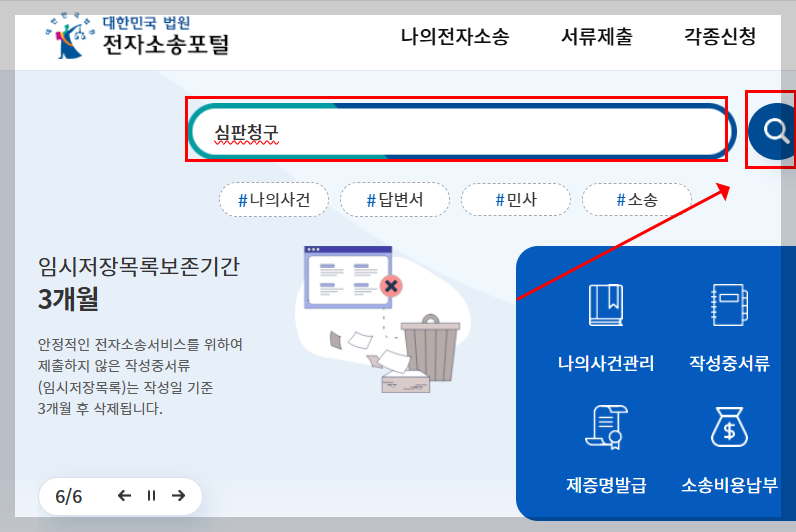Open 소송비용납부 money bag icon
The height and width of the screenshot is (532, 796).
click(729, 427)
